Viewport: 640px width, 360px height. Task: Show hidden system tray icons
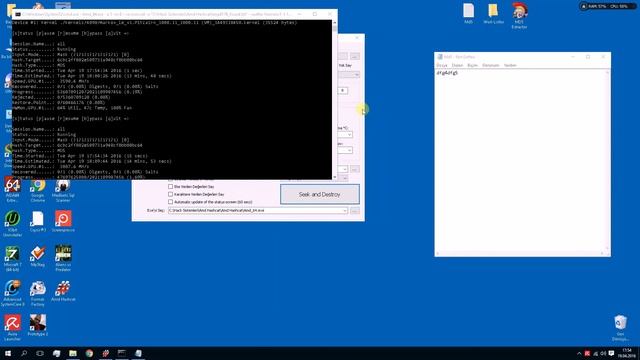click(579, 353)
